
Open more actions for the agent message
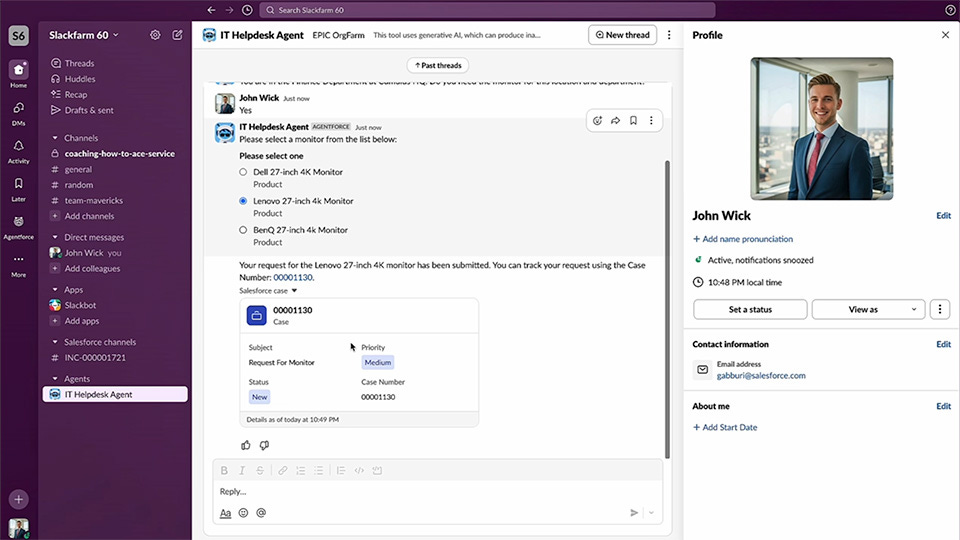(x=651, y=121)
